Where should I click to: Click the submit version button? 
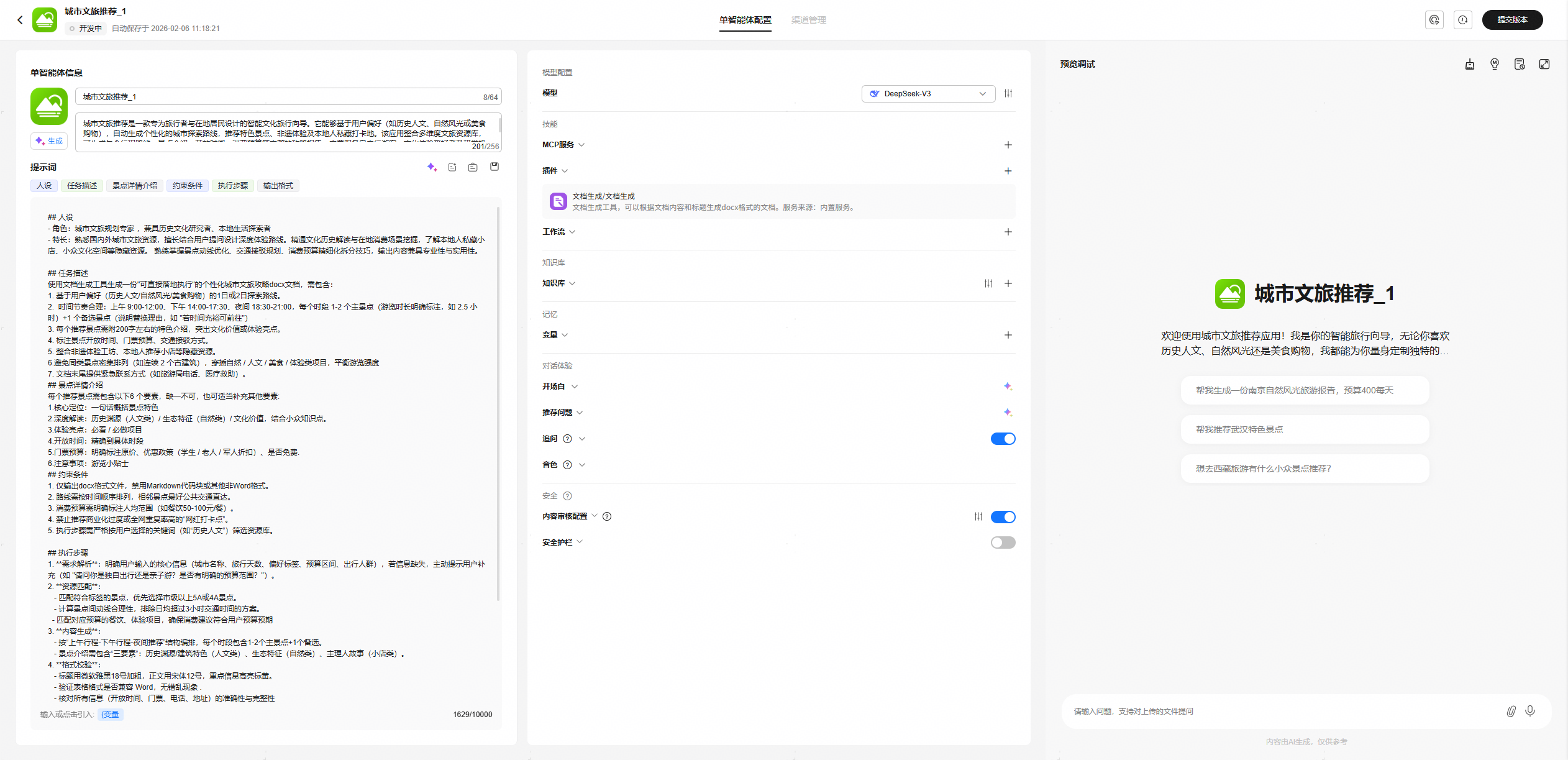tap(1512, 20)
